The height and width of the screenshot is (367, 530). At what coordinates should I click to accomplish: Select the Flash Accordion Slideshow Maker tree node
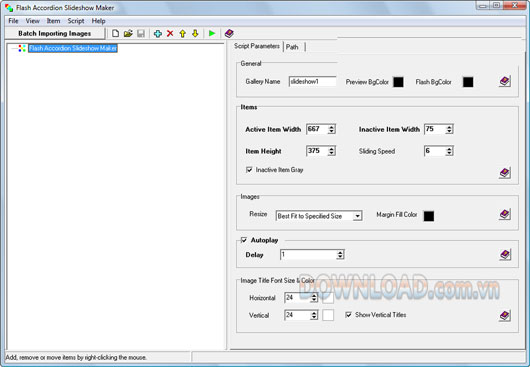[x=73, y=48]
